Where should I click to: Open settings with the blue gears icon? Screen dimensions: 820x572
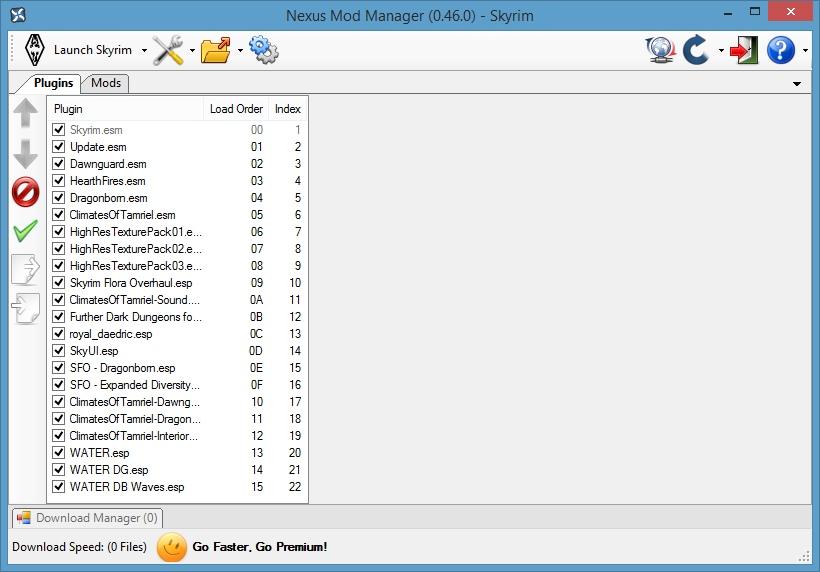click(x=264, y=50)
